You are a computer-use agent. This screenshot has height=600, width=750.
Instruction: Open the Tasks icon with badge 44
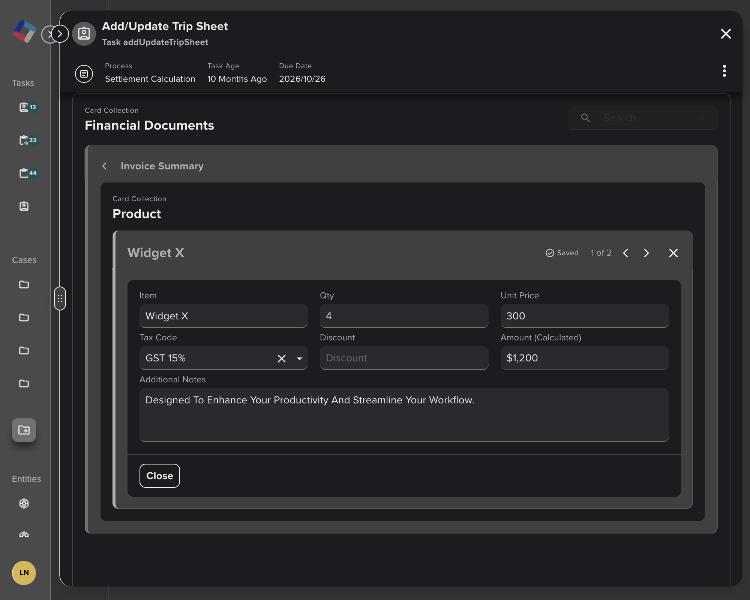point(27,173)
